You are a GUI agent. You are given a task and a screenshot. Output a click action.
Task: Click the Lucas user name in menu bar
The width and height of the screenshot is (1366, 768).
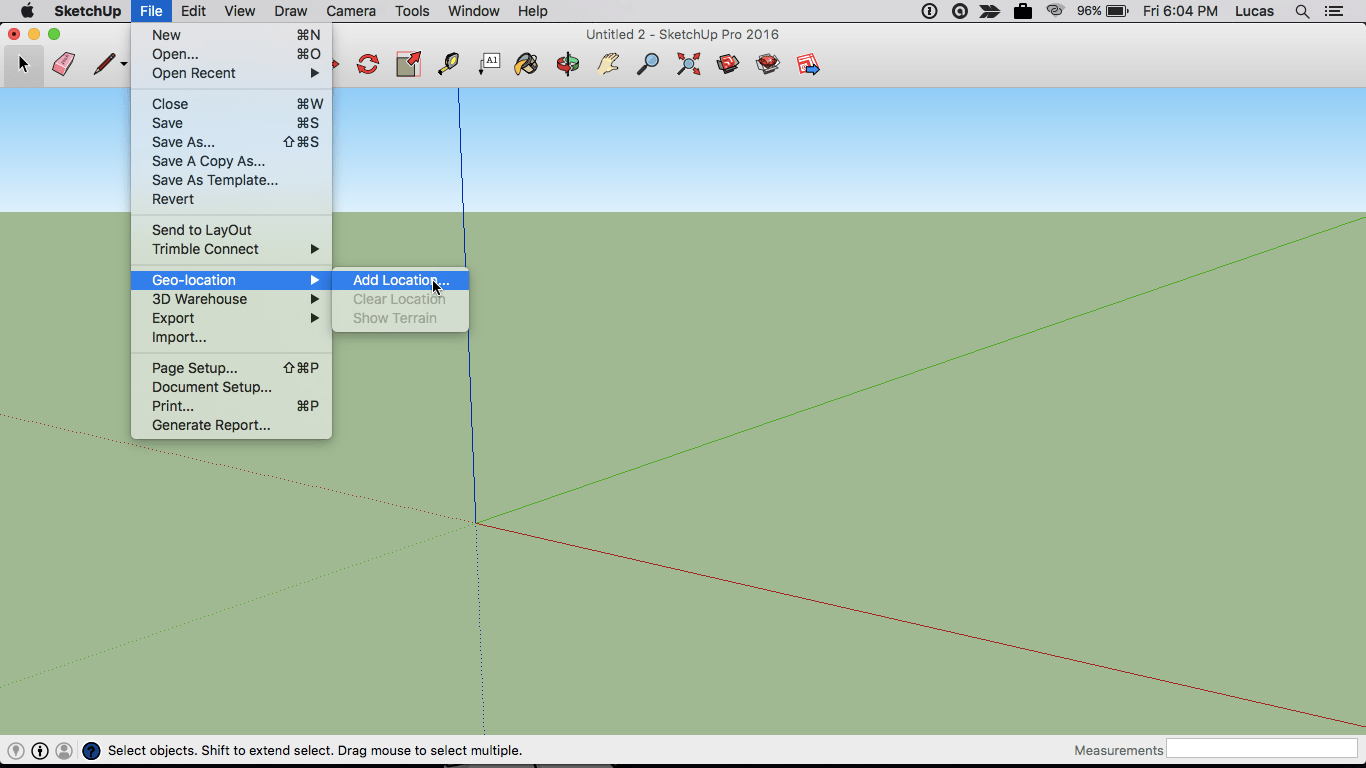pyautogui.click(x=1254, y=11)
